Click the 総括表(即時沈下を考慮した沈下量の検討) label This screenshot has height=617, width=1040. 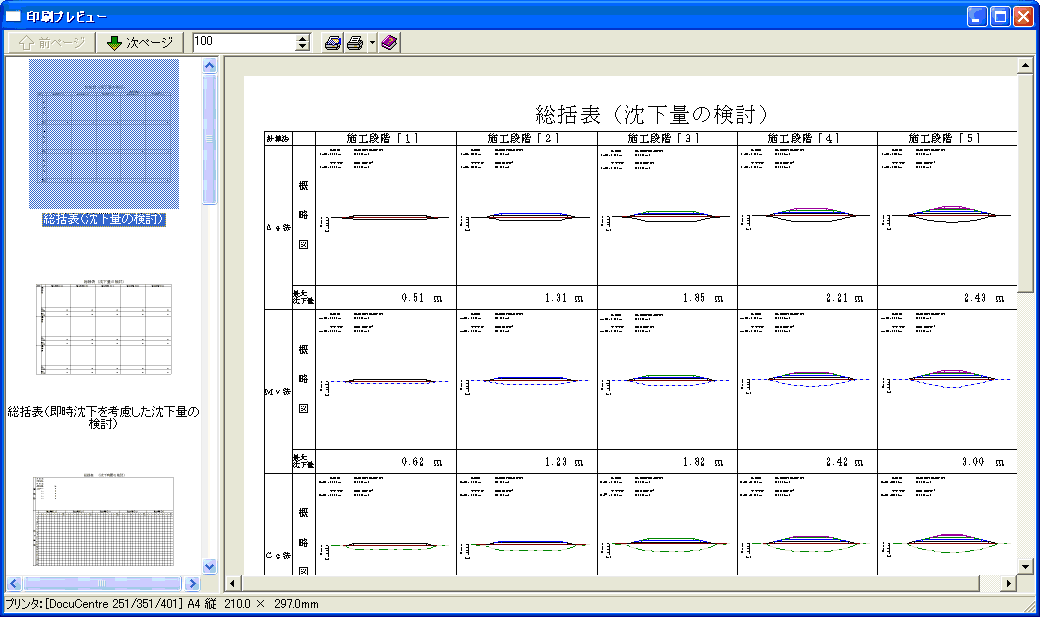(103, 417)
